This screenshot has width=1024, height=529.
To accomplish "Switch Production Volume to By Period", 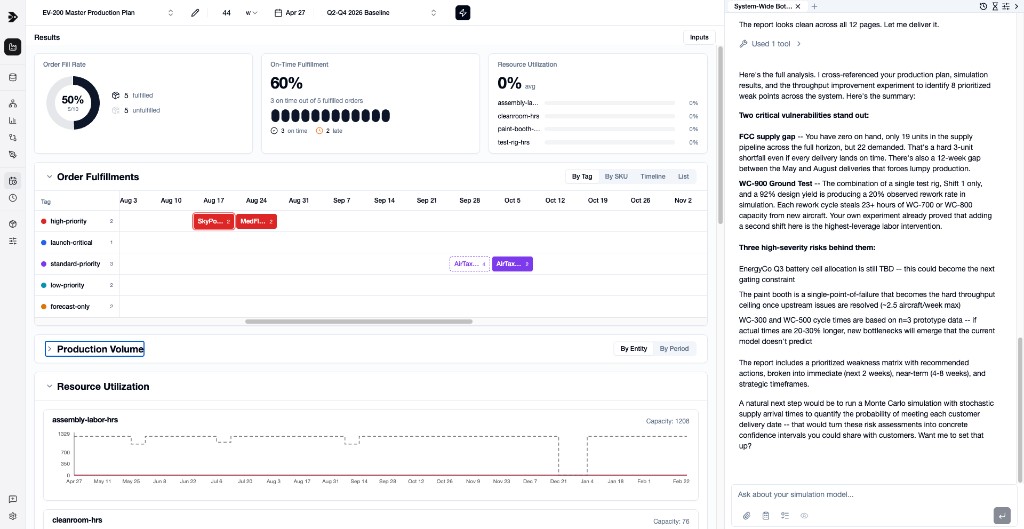I will click(x=674, y=349).
